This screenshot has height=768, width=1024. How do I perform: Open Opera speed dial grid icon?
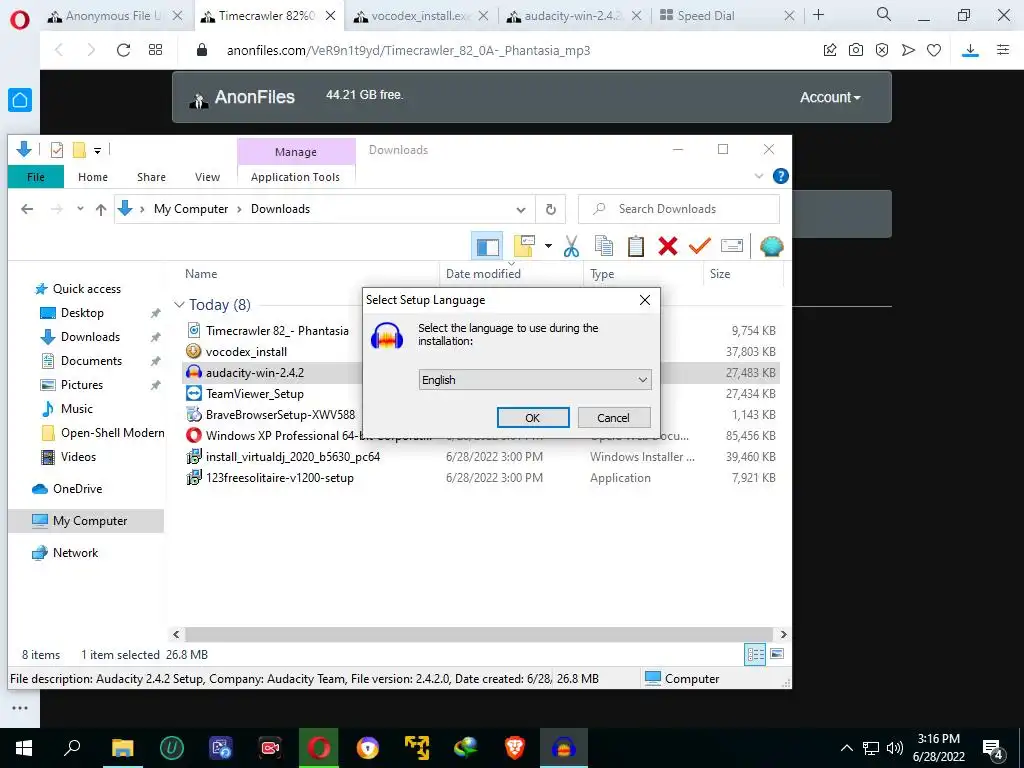pos(155,50)
